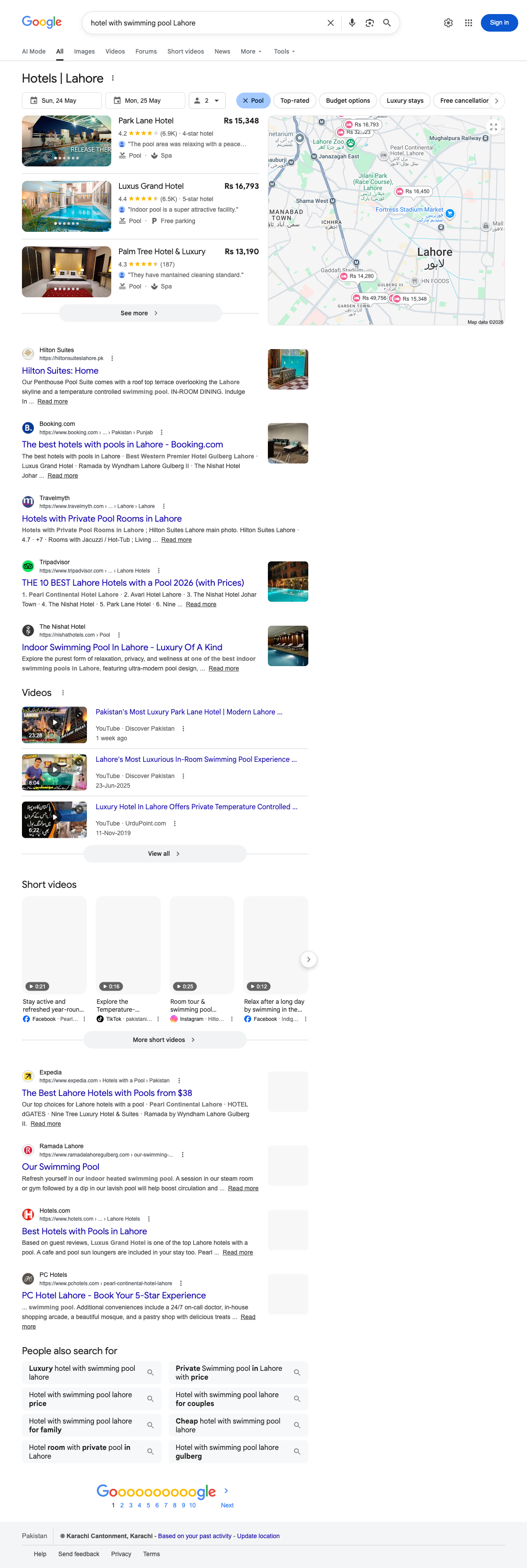Open Palm Tree Hotel & Luxury listing
The height and width of the screenshot is (1568, 527).
point(162,252)
